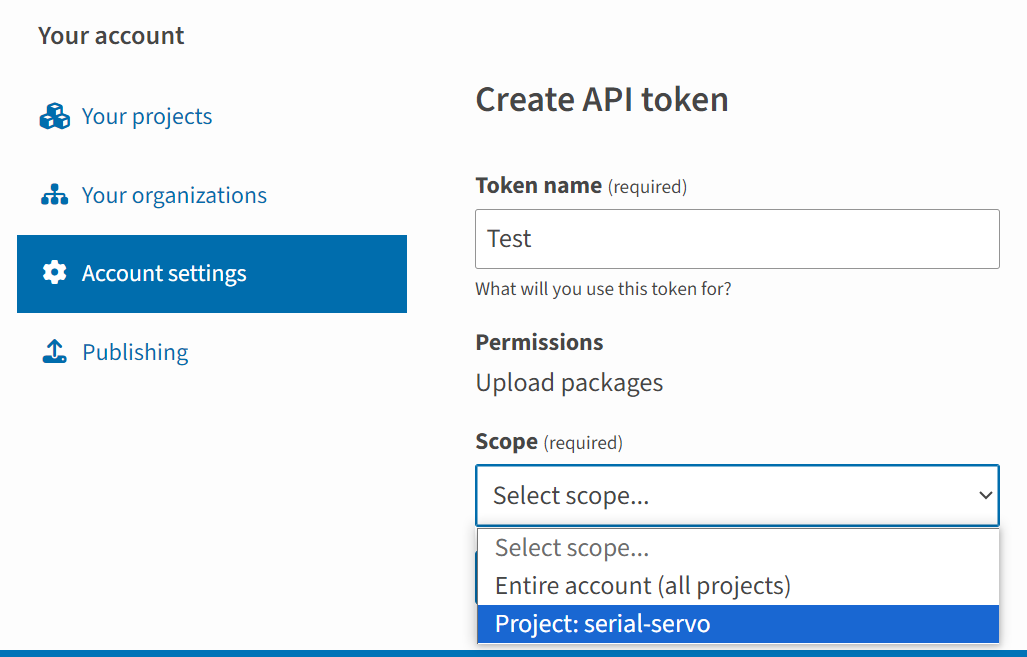Click the Publishing upload icon
The image size is (1027, 657).
pos(54,352)
